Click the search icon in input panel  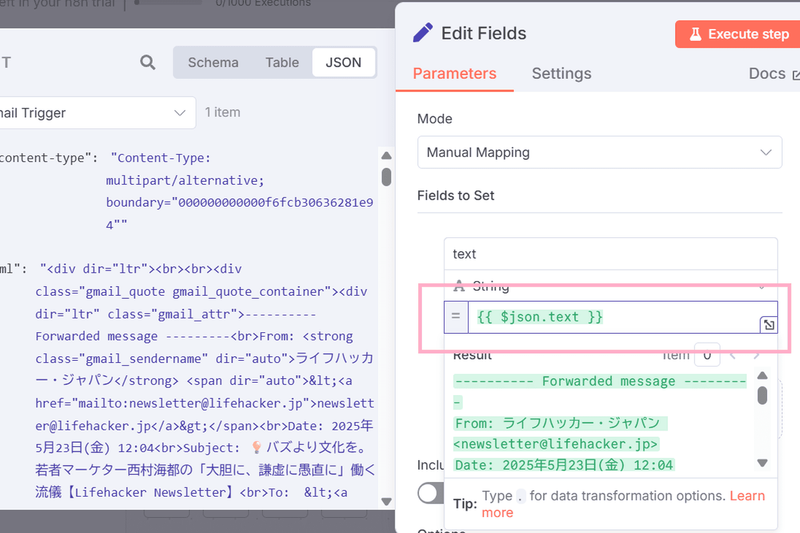pos(148,63)
